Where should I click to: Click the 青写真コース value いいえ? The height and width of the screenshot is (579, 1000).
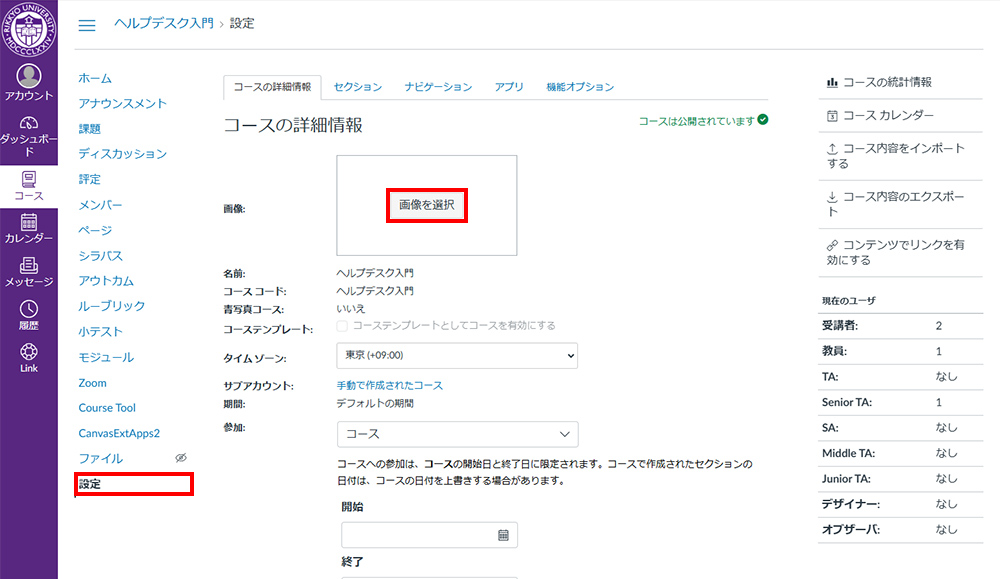coord(351,309)
